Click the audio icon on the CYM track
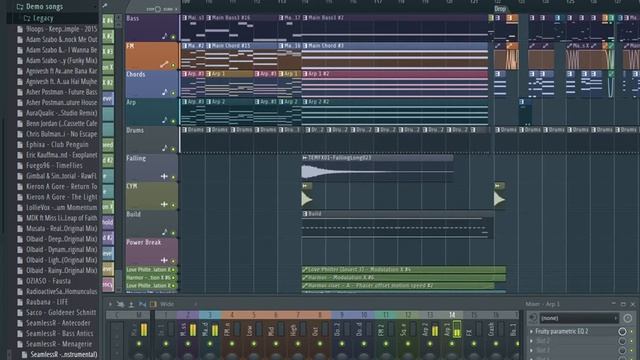The height and width of the screenshot is (360, 640). point(164,204)
